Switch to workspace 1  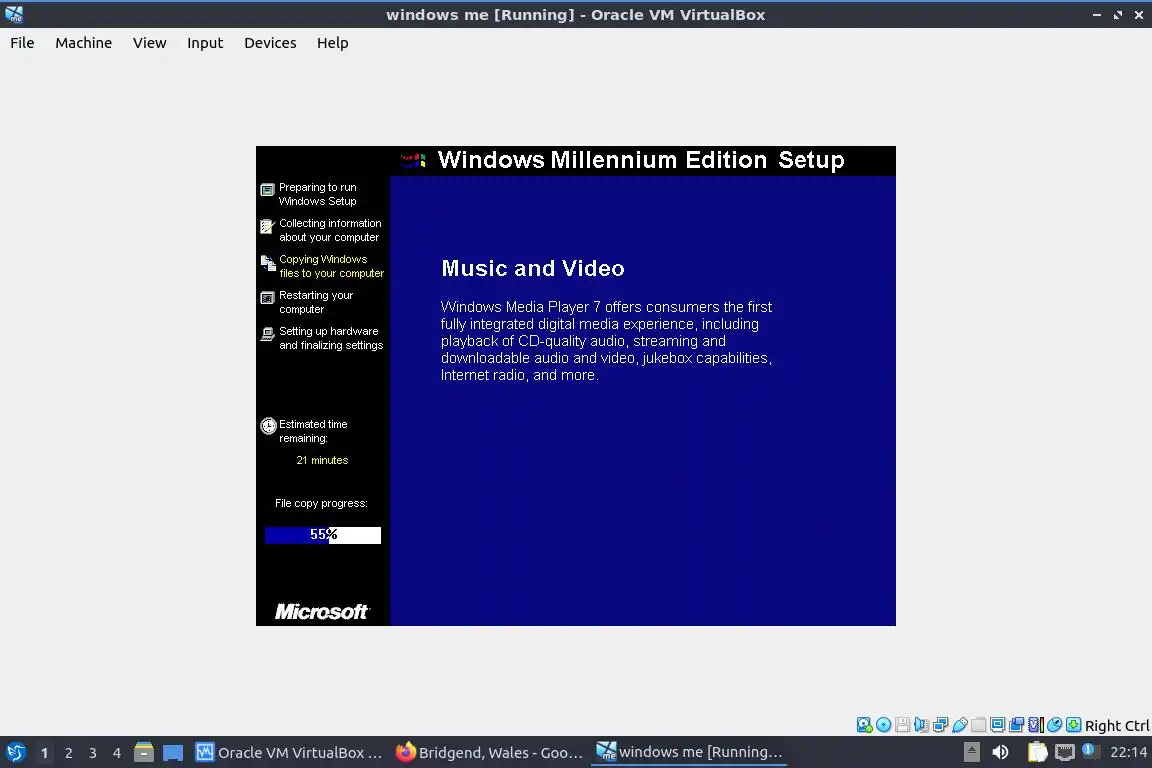(44, 753)
